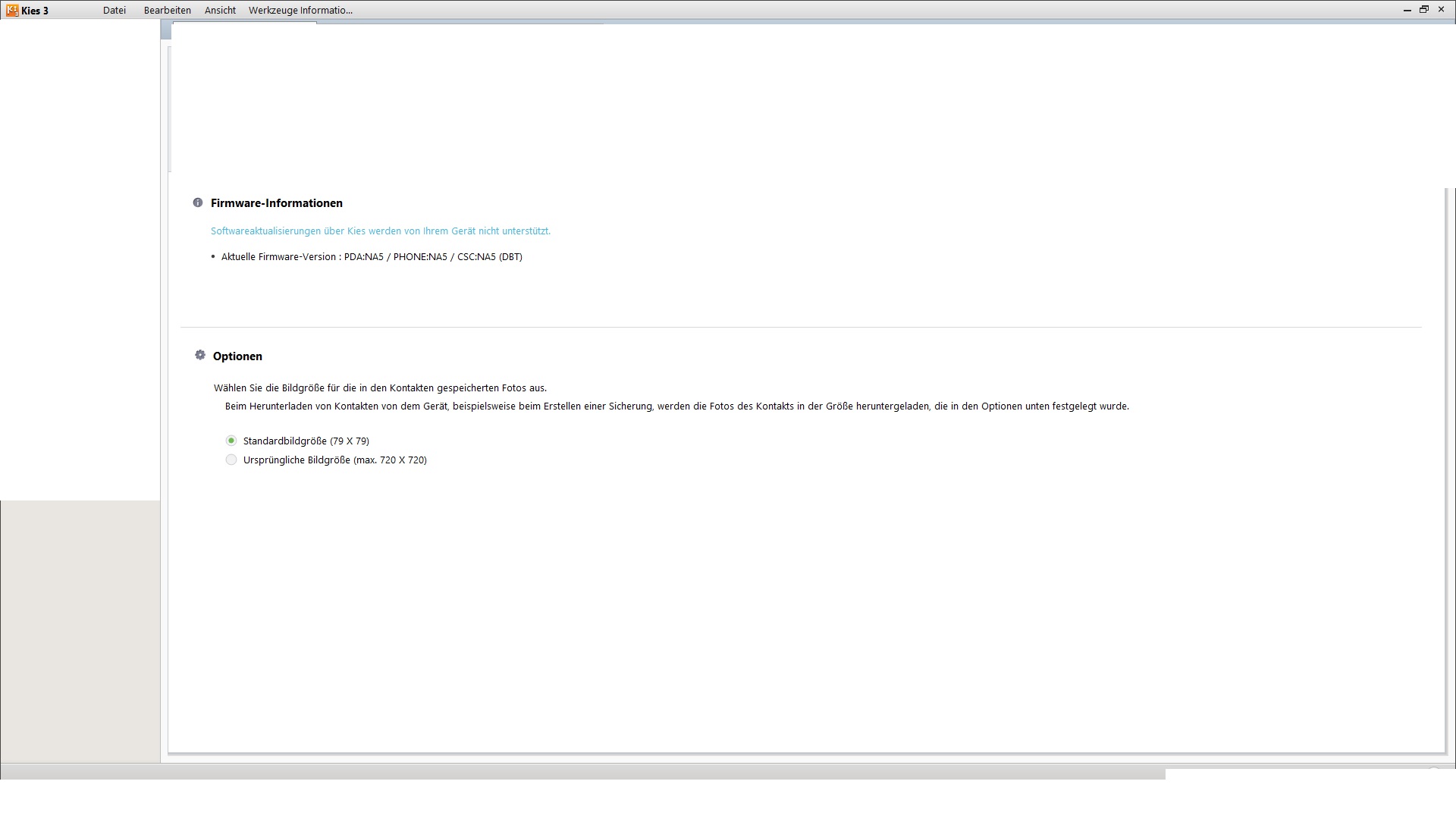Viewport: 1456px width, 819px height.
Task: Open the Werkzeuge menu
Action: 272,11
